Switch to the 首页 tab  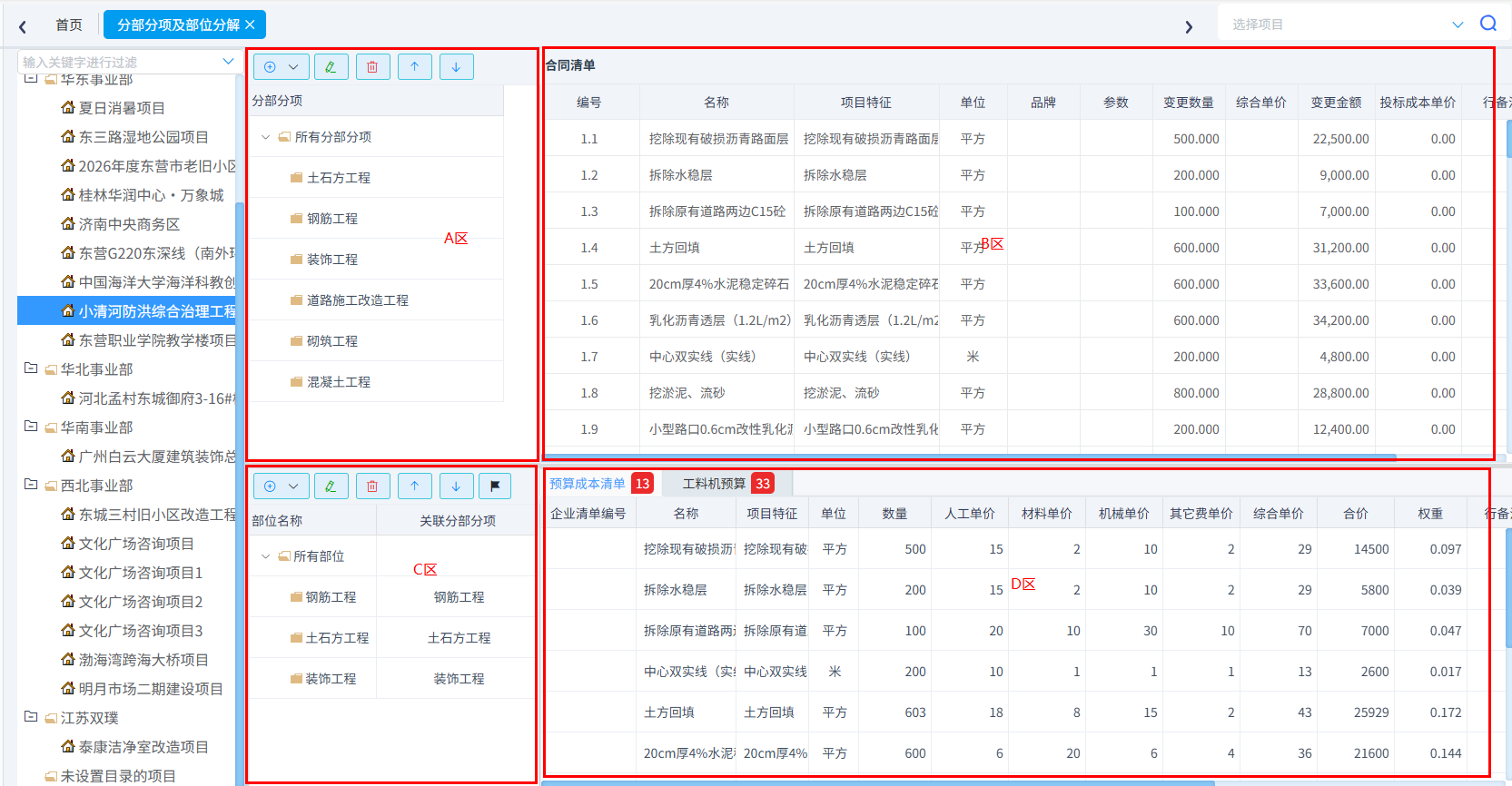(x=69, y=25)
